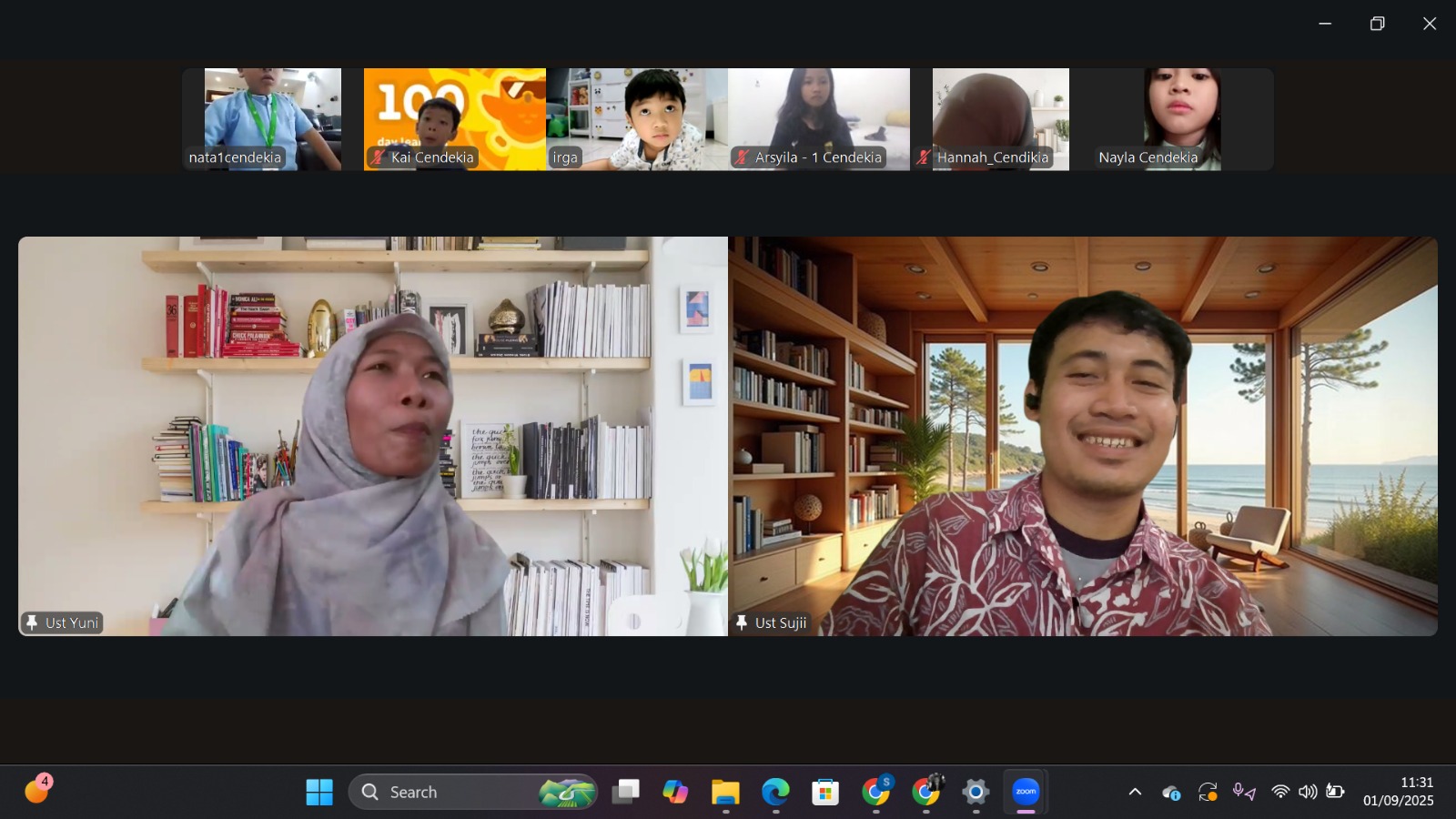Open the Windows Start menu
The width and height of the screenshot is (1456, 819).
click(319, 792)
